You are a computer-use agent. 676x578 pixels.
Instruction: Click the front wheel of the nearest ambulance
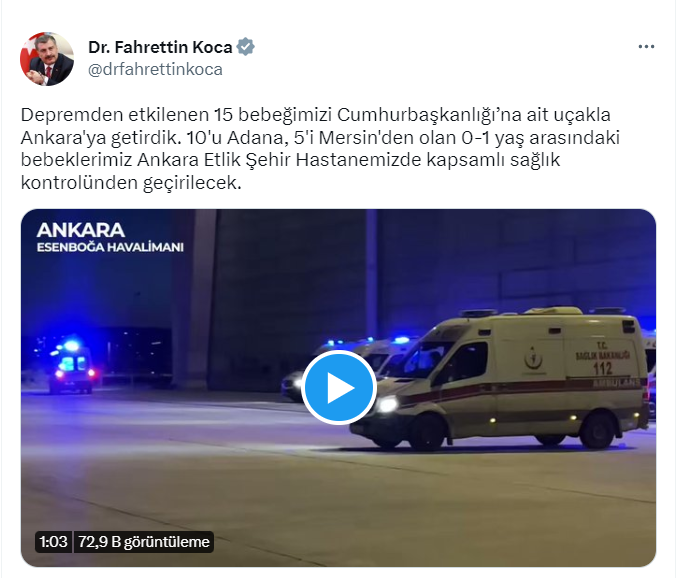425,432
